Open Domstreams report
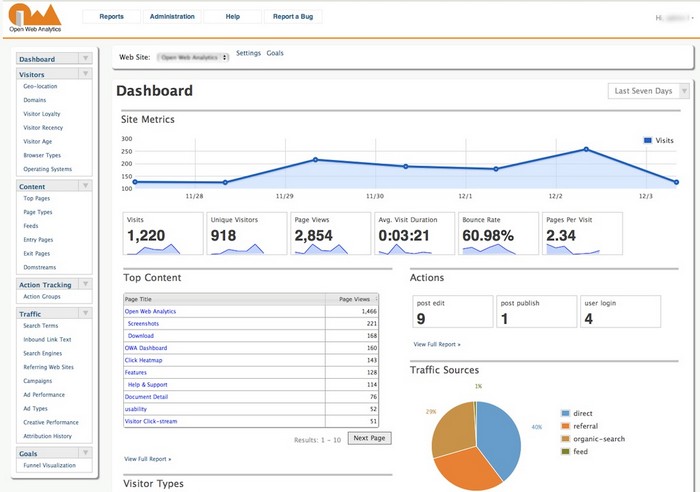This screenshot has height=492, width=700. point(40,267)
